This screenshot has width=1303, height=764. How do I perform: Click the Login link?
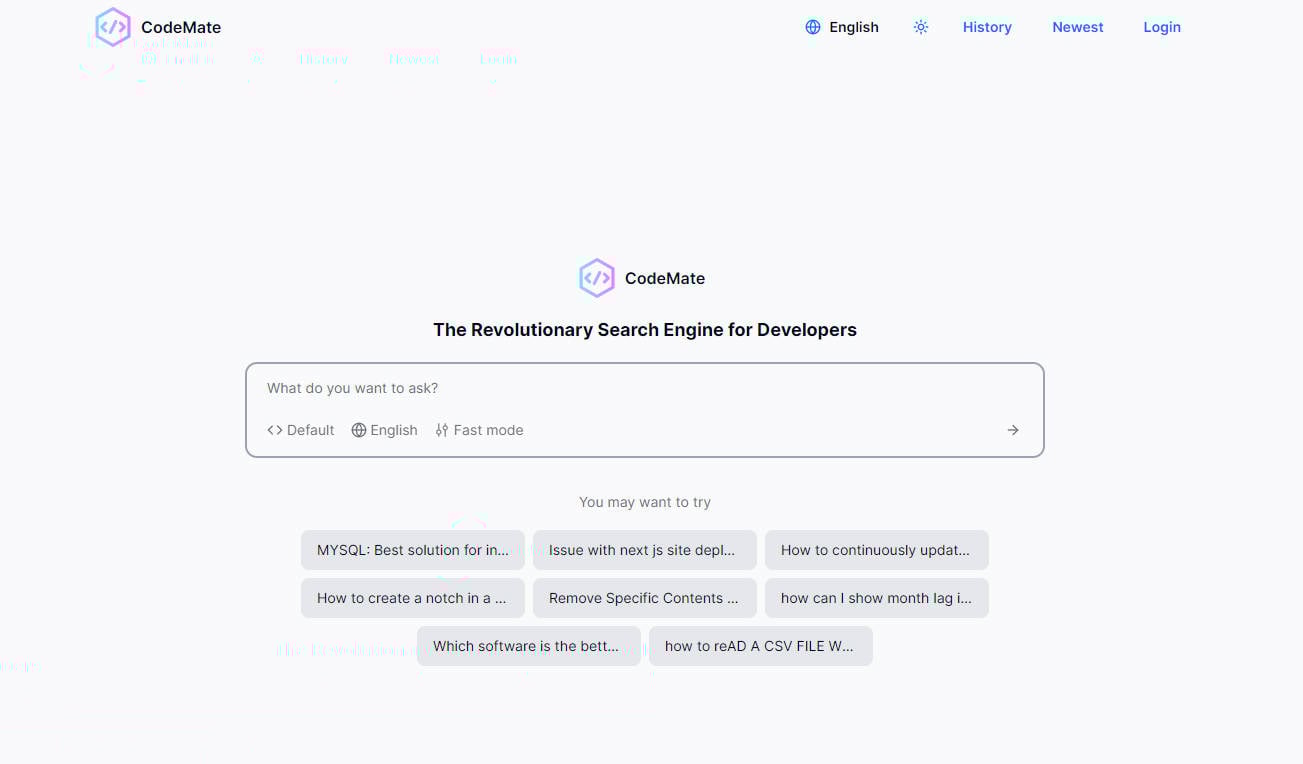click(1161, 27)
